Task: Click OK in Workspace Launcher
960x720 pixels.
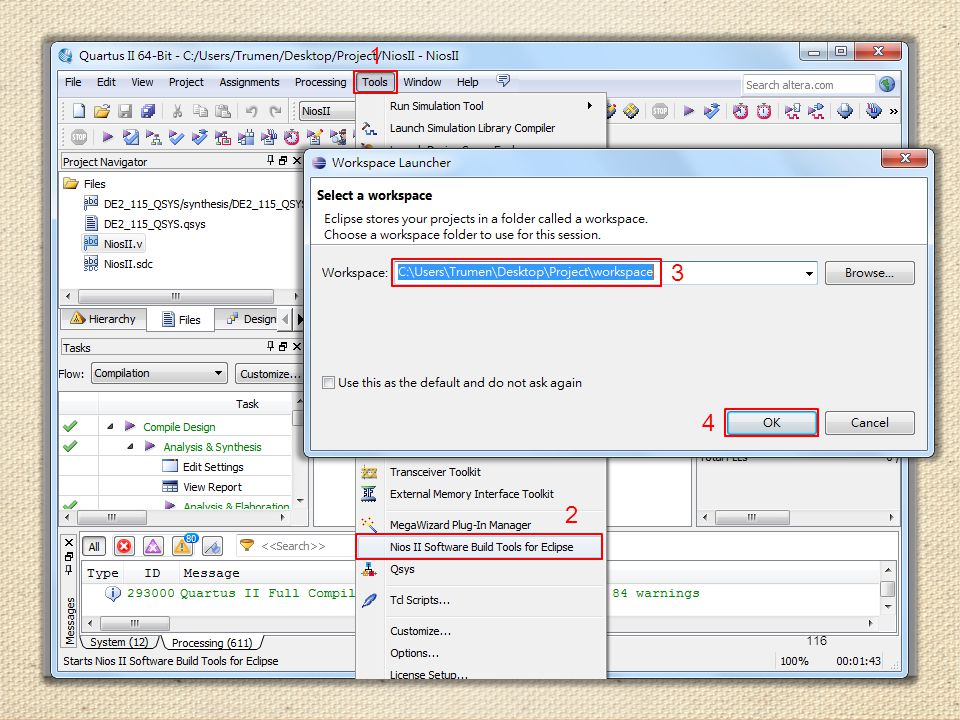Action: (x=771, y=422)
